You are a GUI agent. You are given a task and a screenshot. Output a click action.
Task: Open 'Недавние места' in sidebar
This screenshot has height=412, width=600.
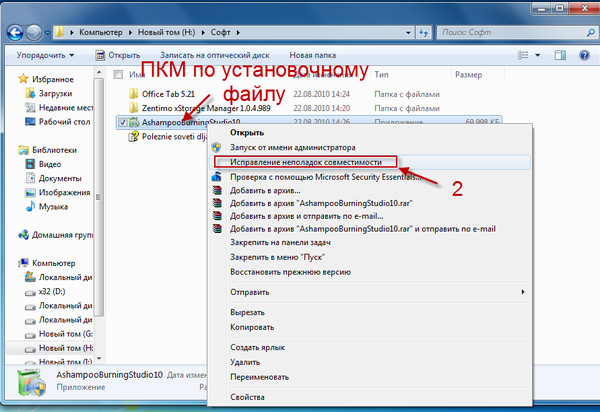[65, 107]
